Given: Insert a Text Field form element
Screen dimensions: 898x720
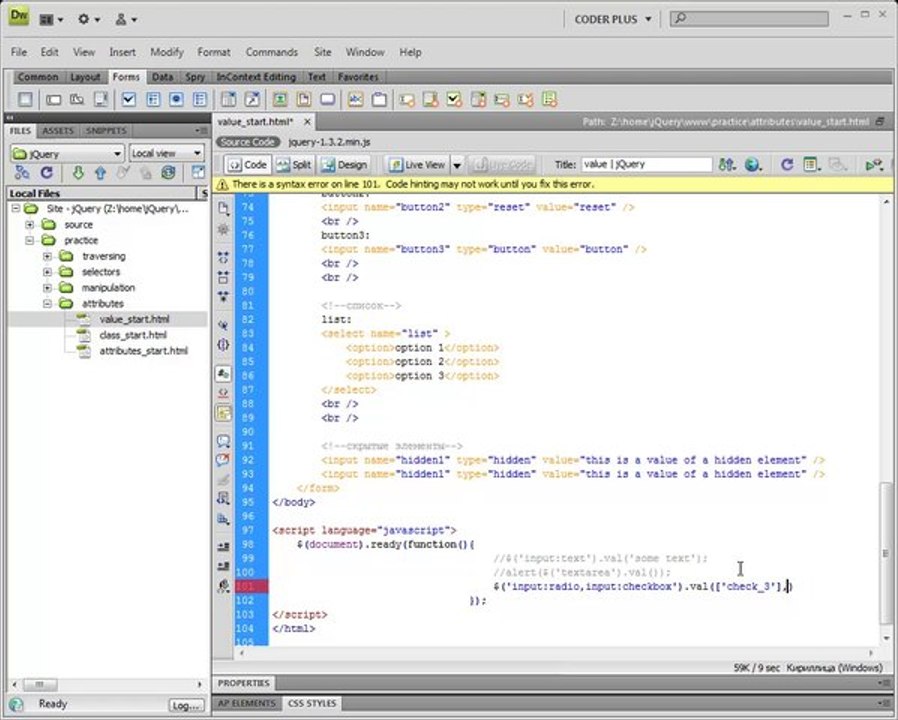Looking at the screenshot, I should (54, 100).
